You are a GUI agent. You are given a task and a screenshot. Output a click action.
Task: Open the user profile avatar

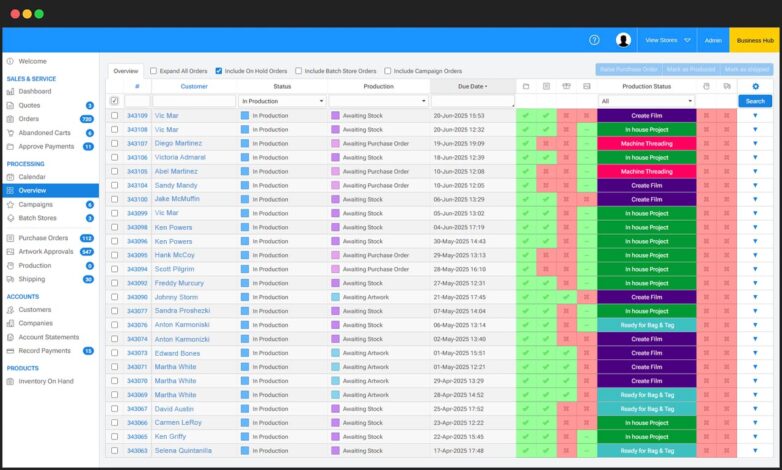tap(623, 40)
